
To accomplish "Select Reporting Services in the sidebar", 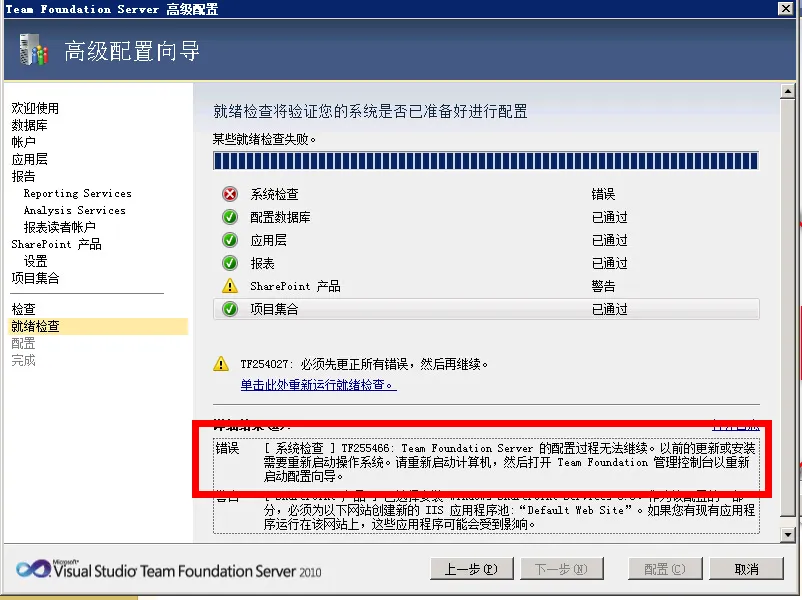I will pos(77,193).
